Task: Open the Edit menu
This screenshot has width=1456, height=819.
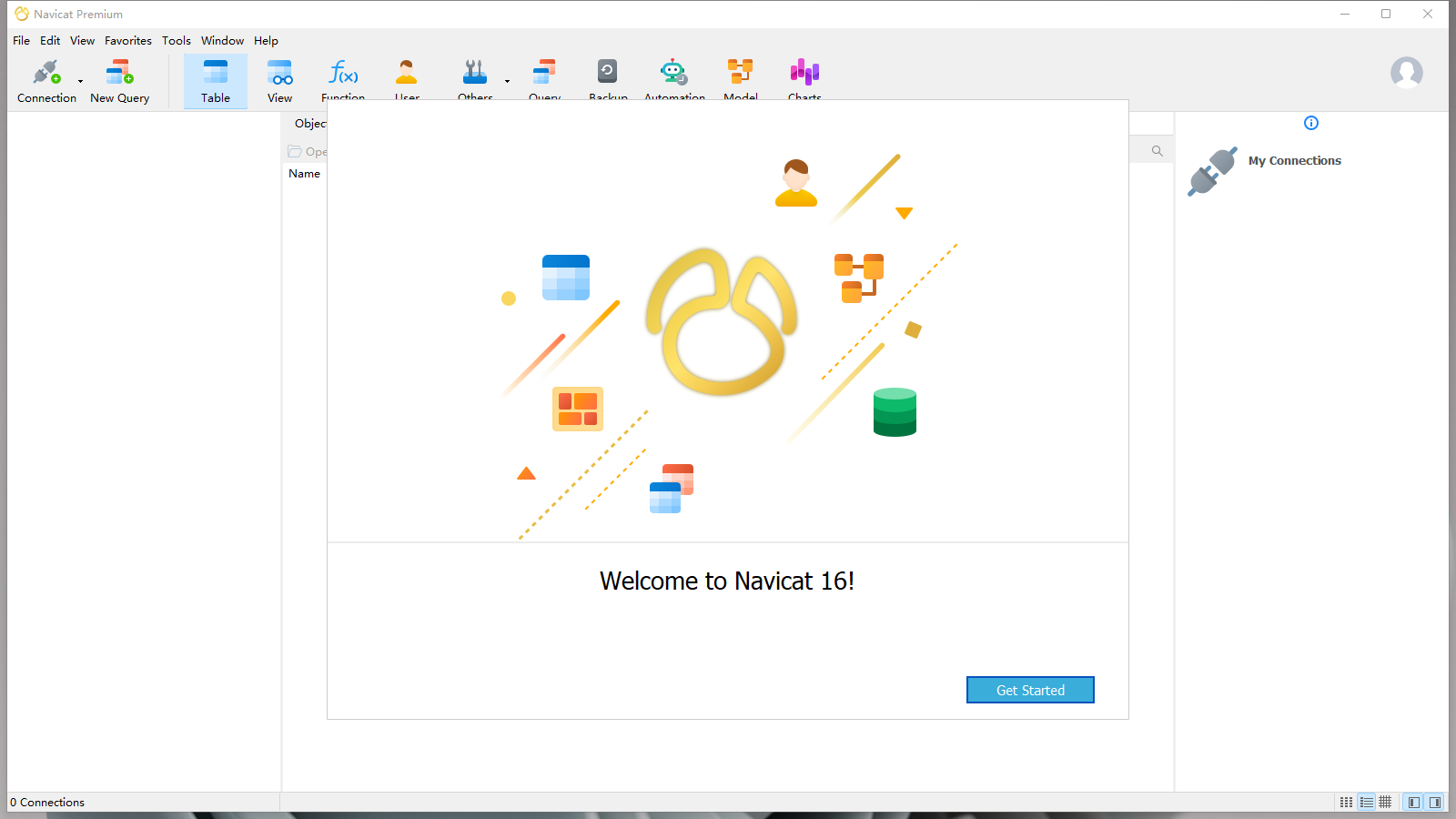Action: pyautogui.click(x=50, y=41)
